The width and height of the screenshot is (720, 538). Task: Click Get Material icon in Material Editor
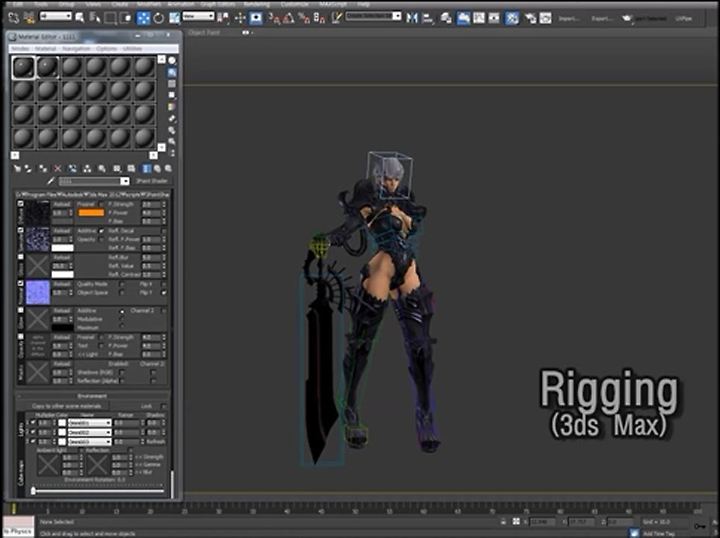click(17, 168)
